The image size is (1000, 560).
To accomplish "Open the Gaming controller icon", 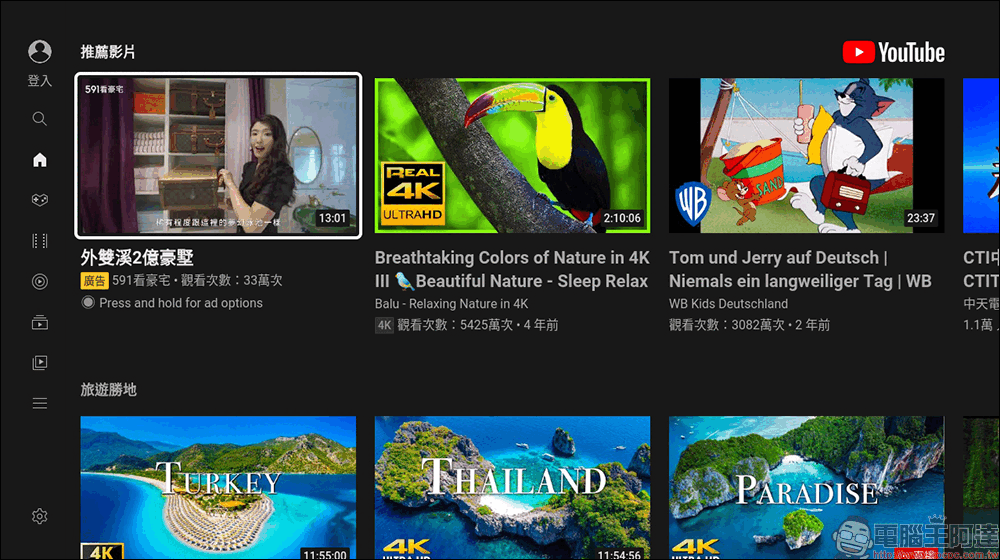I will [40, 200].
